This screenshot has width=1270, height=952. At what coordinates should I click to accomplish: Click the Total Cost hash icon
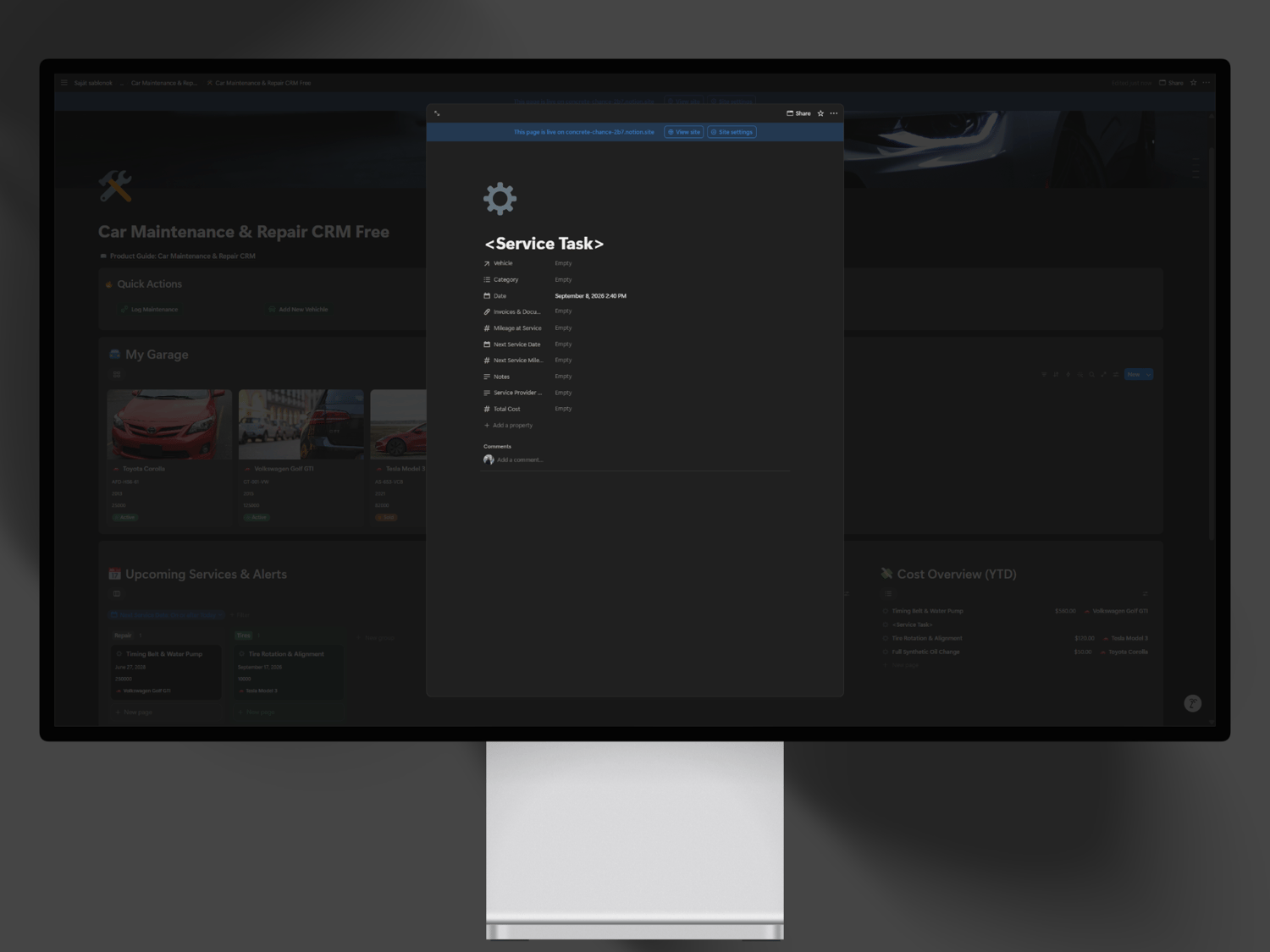[x=487, y=409]
